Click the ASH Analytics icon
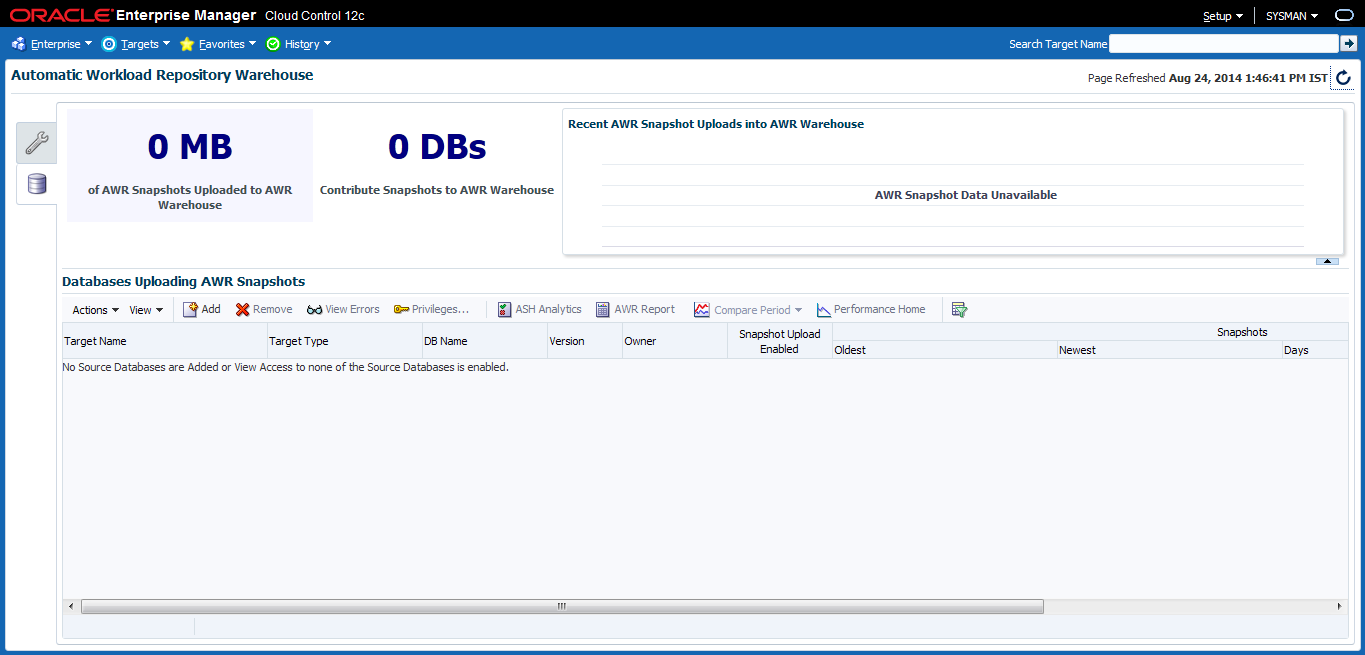Image resolution: width=1365 pixels, height=655 pixels. tap(505, 310)
